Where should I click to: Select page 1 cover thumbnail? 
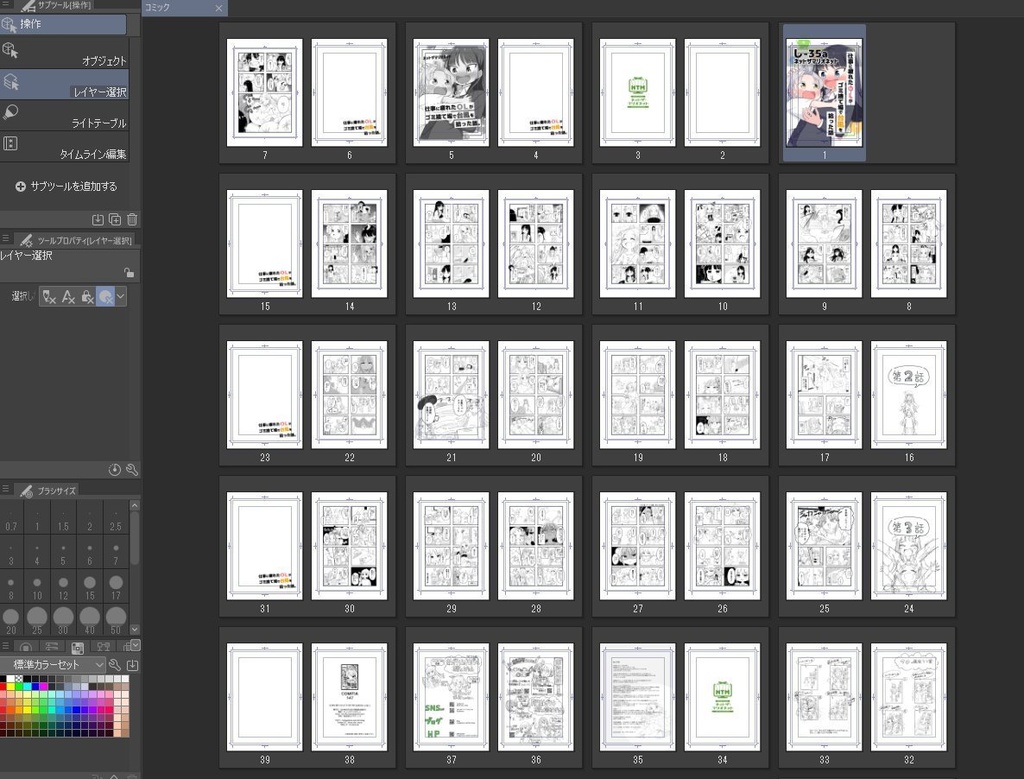(824, 93)
